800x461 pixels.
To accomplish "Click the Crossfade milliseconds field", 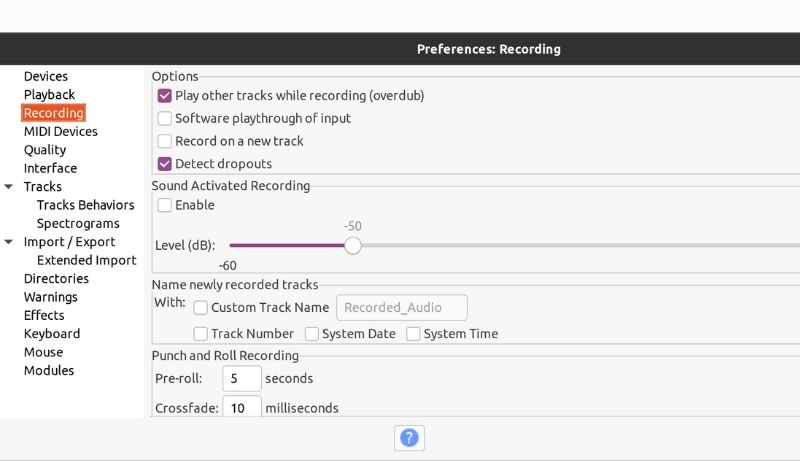I will 241,408.
